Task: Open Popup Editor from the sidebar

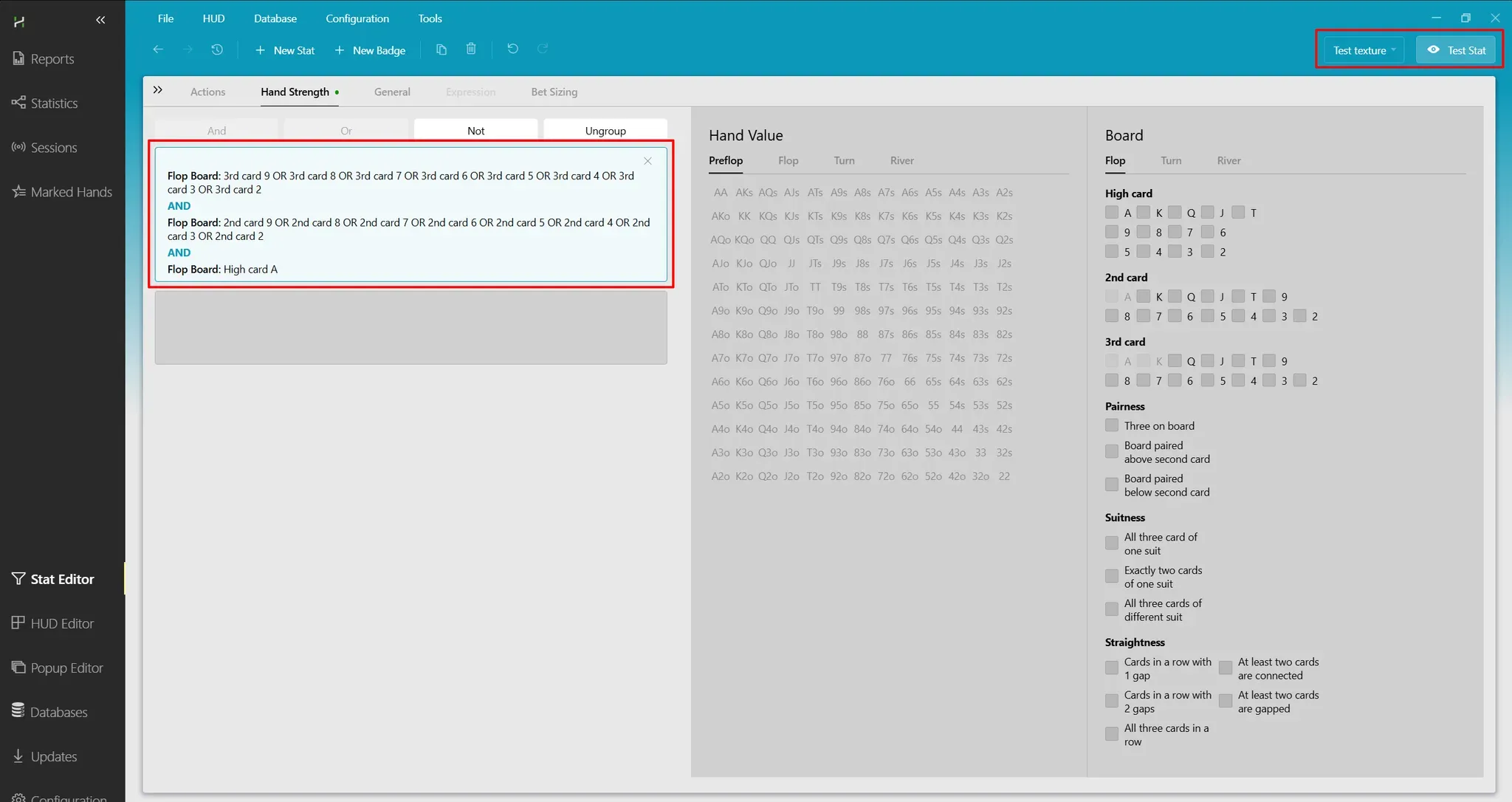Action: (66, 668)
